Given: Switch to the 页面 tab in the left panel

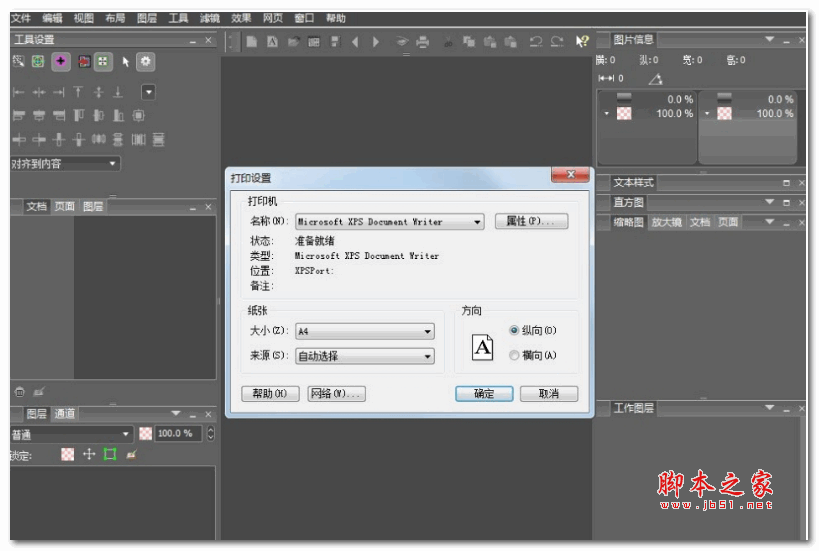Looking at the screenshot, I should coord(65,207).
